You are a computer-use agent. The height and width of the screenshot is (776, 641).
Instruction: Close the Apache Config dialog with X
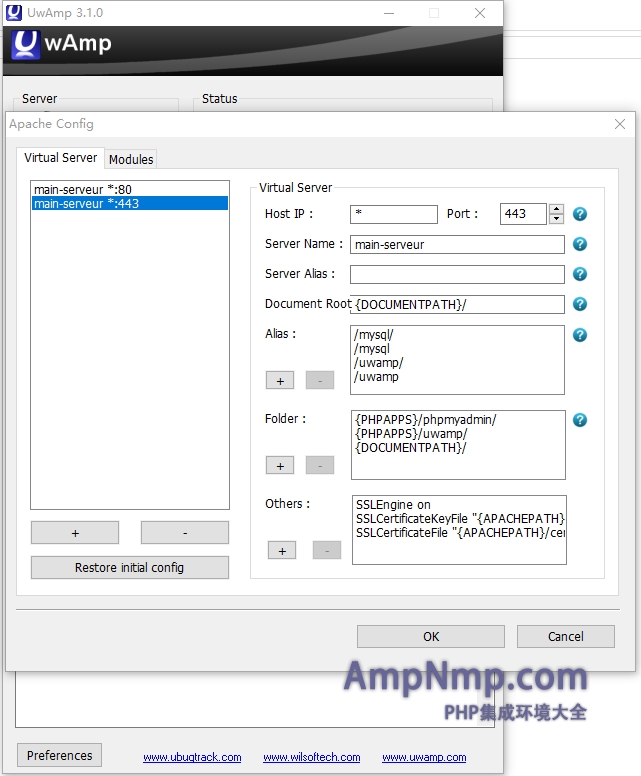[619, 124]
